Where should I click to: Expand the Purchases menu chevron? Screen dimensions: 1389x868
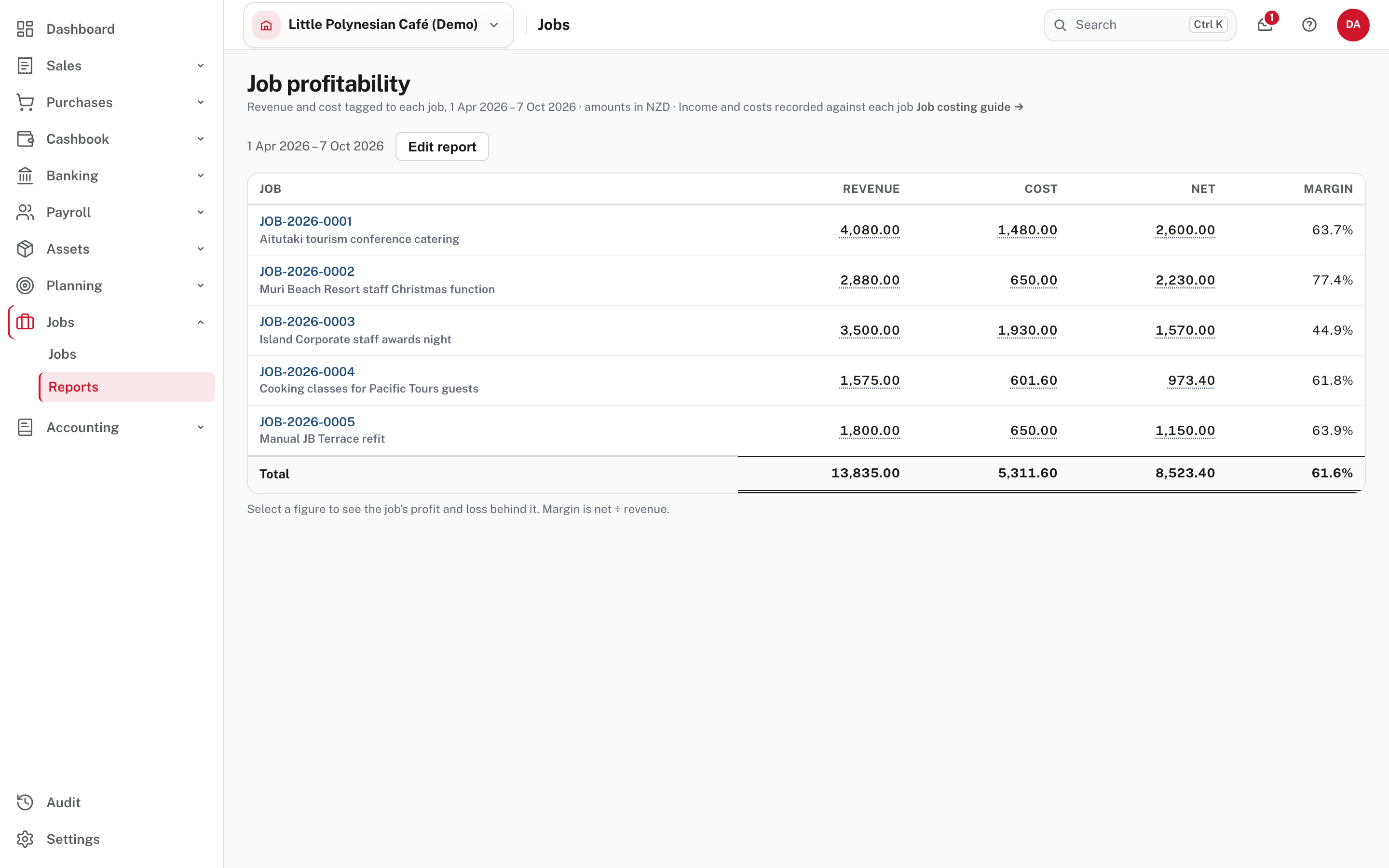pos(200,102)
